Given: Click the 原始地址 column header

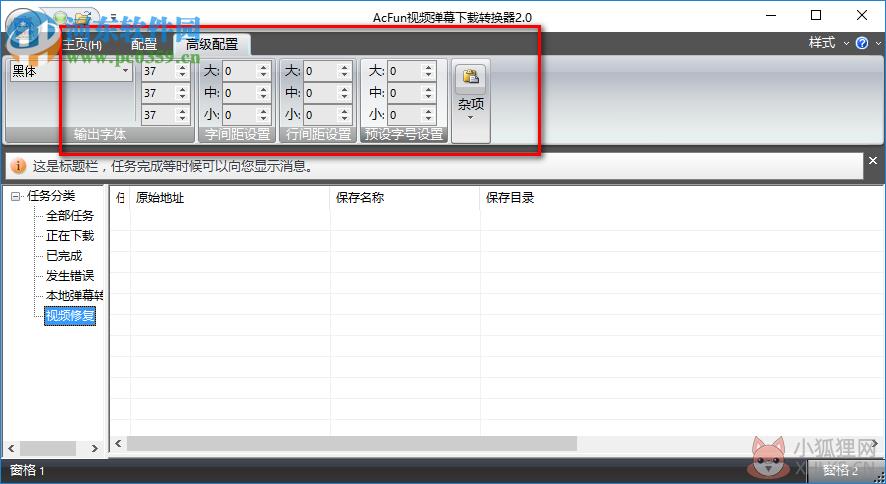Looking at the screenshot, I should click(x=229, y=198).
